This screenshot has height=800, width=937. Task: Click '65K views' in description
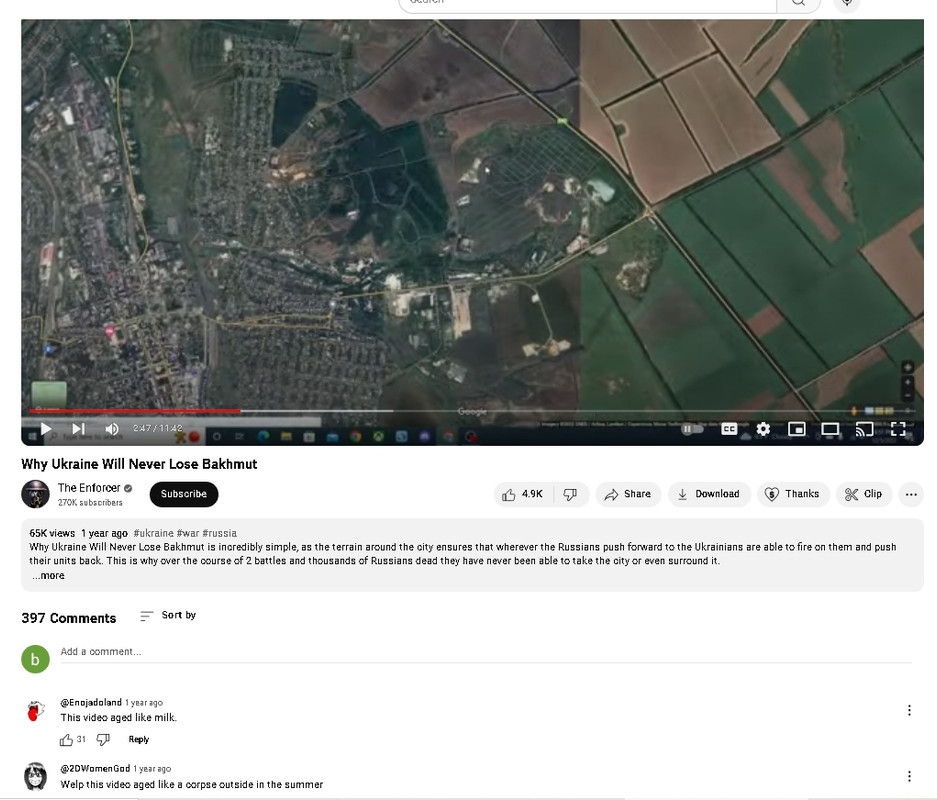pyautogui.click(x=52, y=533)
